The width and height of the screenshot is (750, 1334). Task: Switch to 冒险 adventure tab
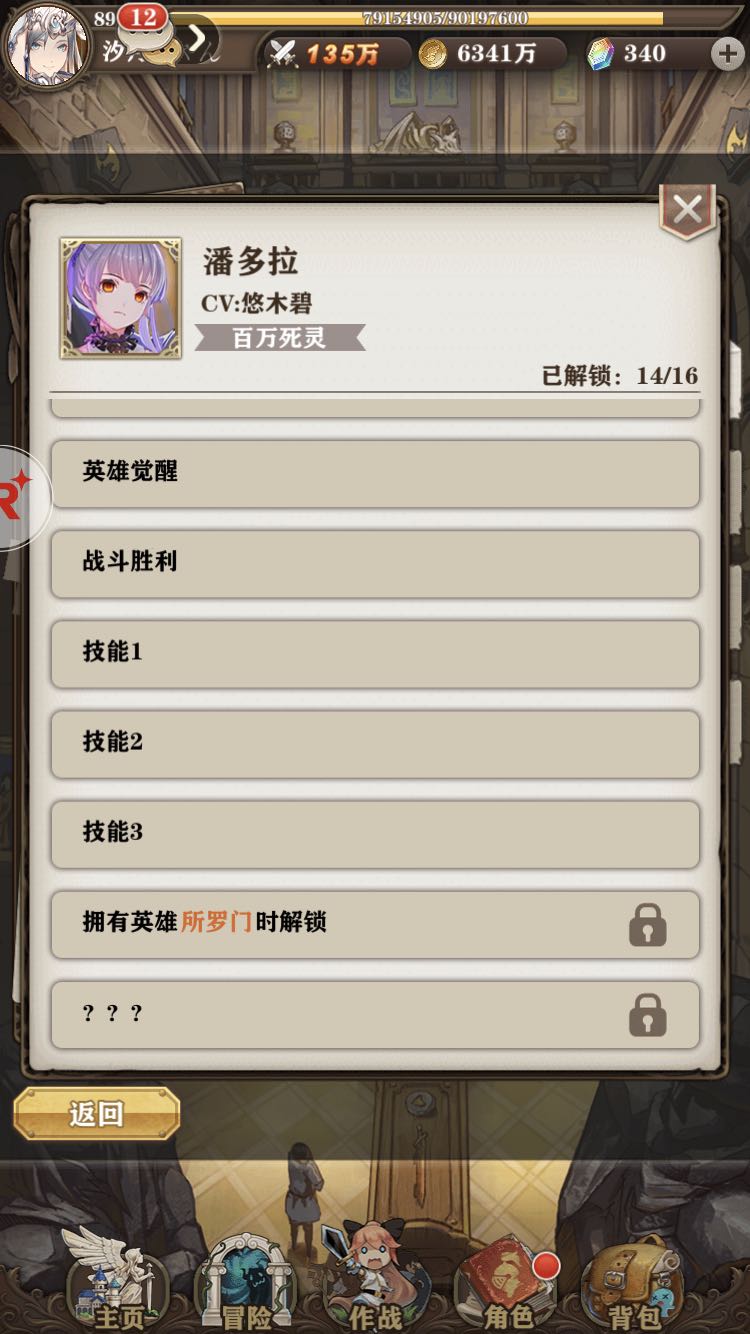[x=245, y=1284]
